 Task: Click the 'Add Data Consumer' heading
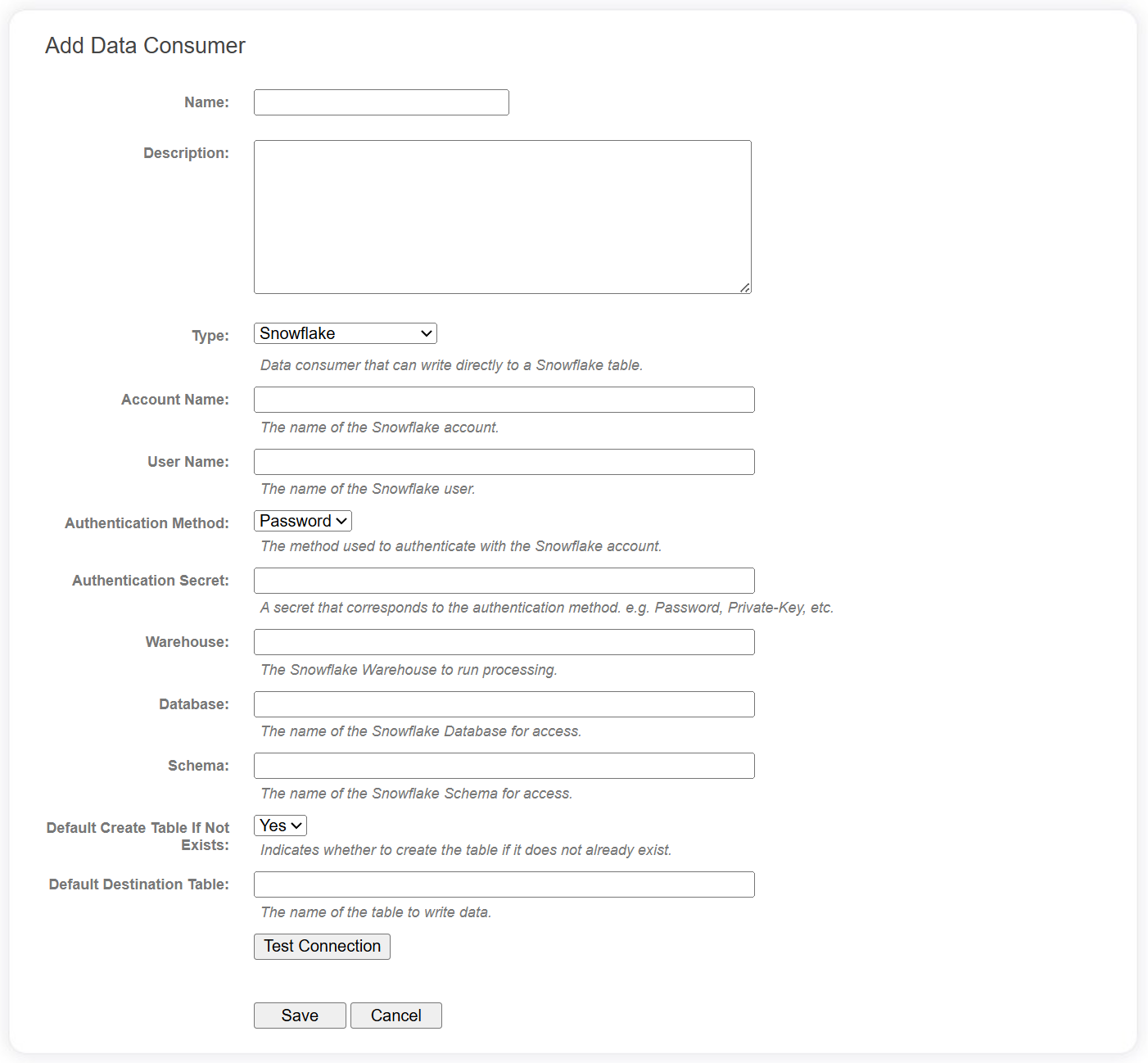click(145, 46)
